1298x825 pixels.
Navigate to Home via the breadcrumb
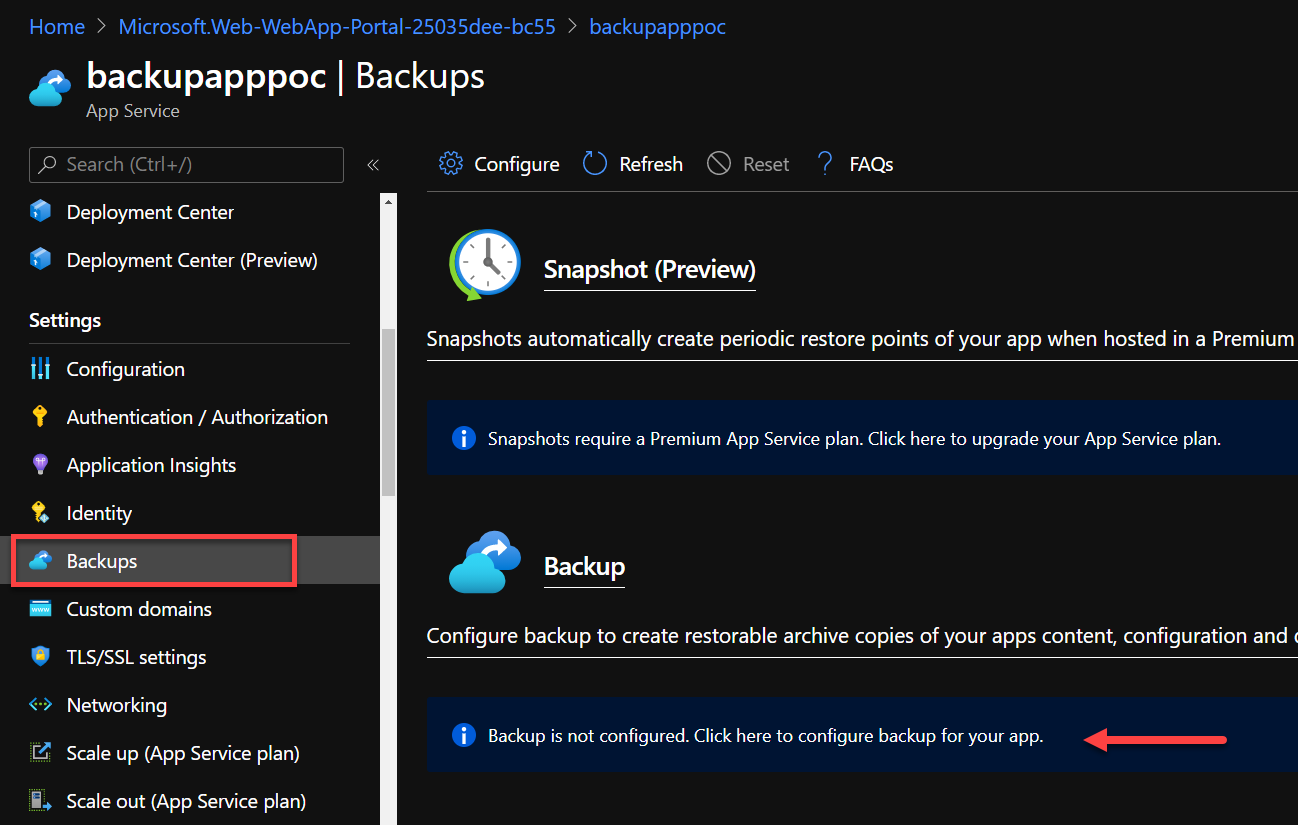[x=57, y=26]
